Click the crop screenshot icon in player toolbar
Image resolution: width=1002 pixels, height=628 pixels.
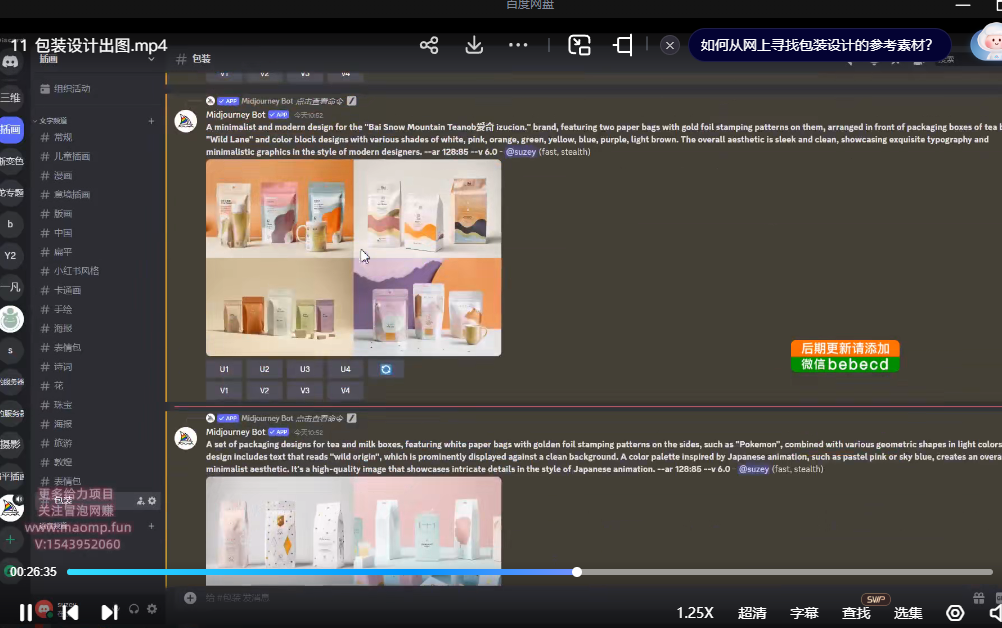pyautogui.click(x=623, y=45)
